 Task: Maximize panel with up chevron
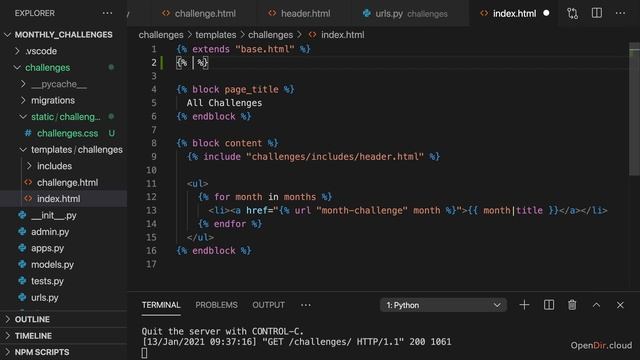[x=596, y=305]
